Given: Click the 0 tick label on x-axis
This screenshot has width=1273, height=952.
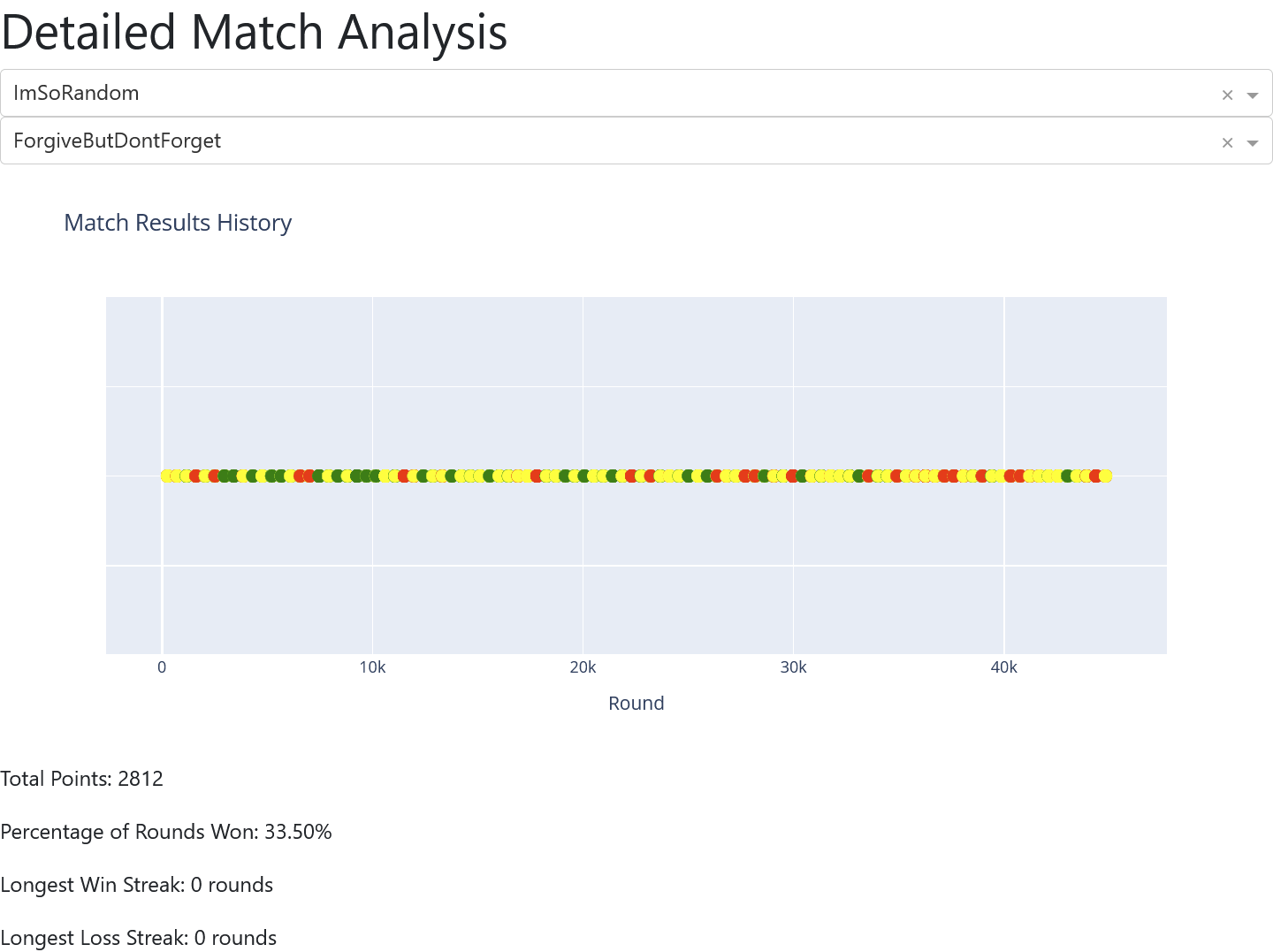Looking at the screenshot, I should coord(162,667).
